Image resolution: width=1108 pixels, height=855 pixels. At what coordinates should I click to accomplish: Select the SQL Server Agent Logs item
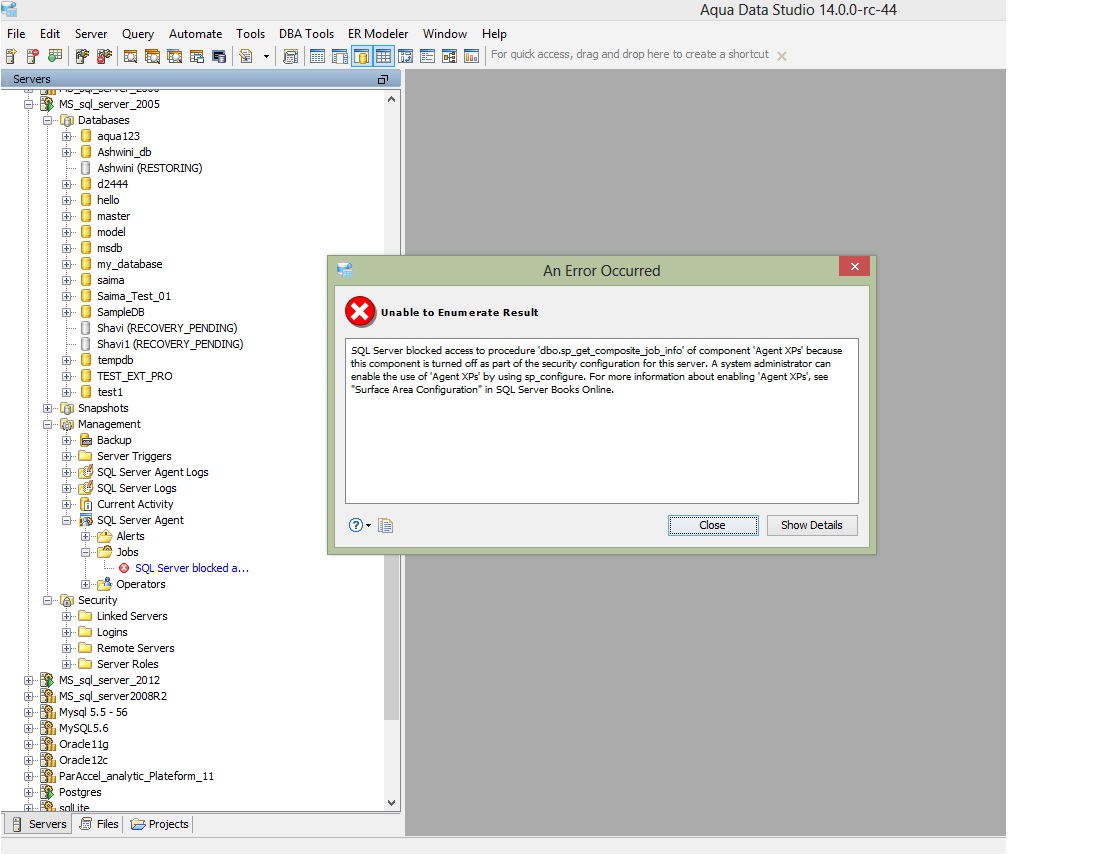coord(153,472)
